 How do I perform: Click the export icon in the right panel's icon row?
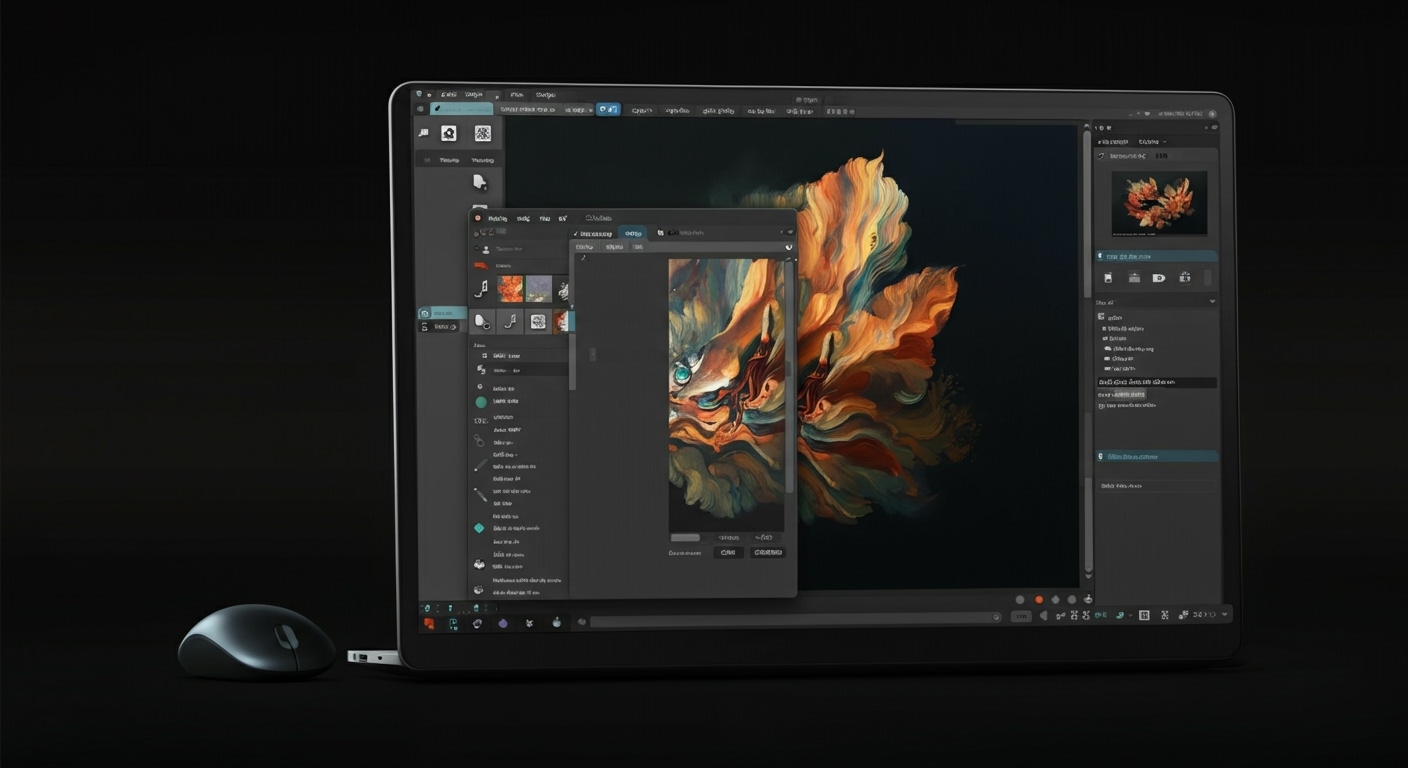click(x=1184, y=277)
